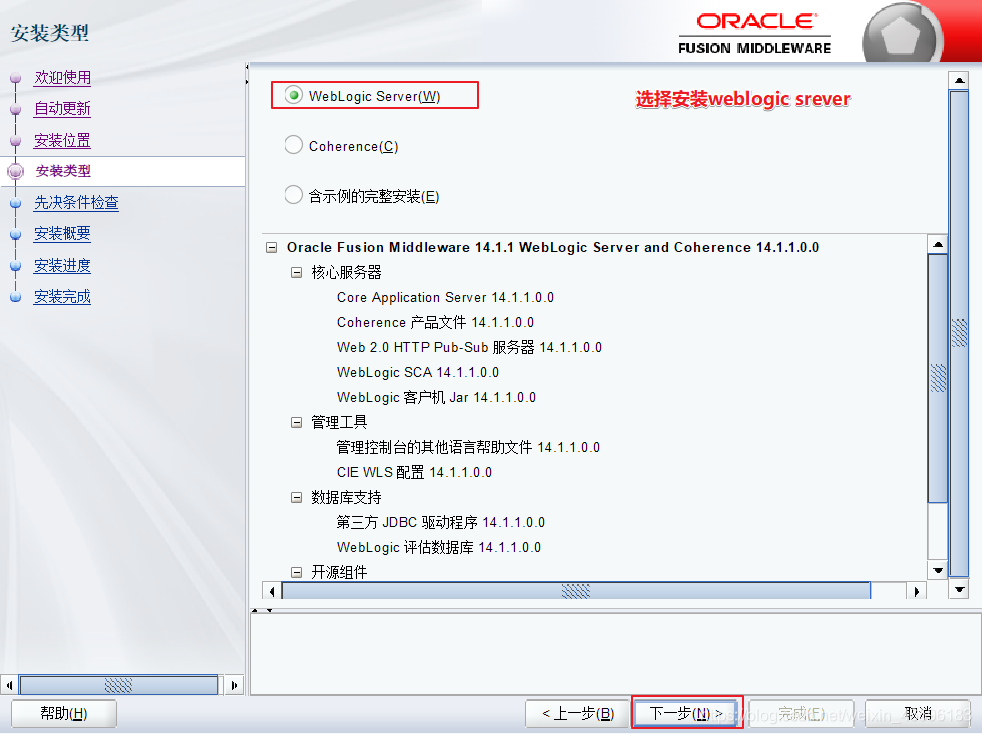Viewport: 982px width, 734px height.
Task: Open the 安装位置 step link
Action: pos(63,140)
